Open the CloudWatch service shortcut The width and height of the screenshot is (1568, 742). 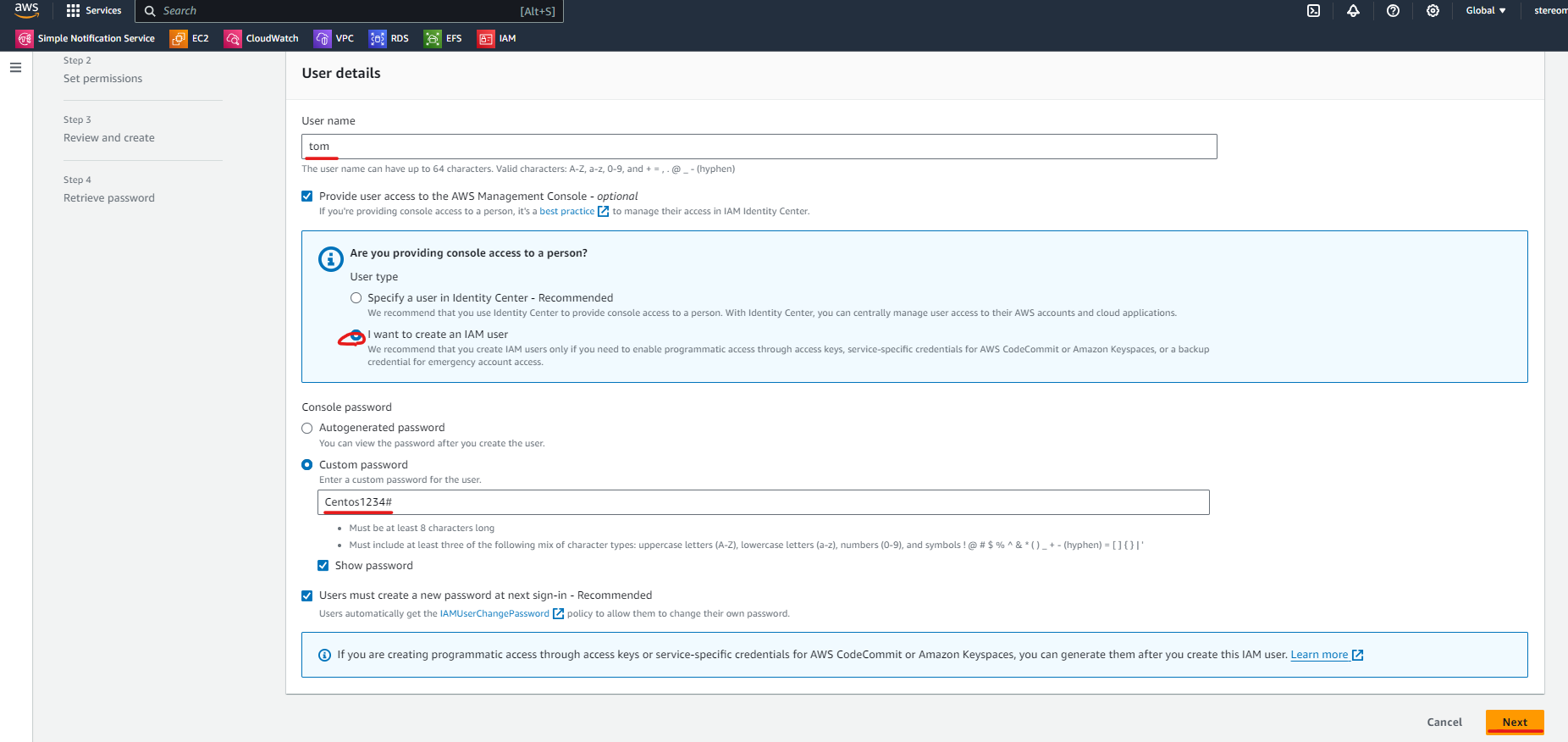pos(262,38)
